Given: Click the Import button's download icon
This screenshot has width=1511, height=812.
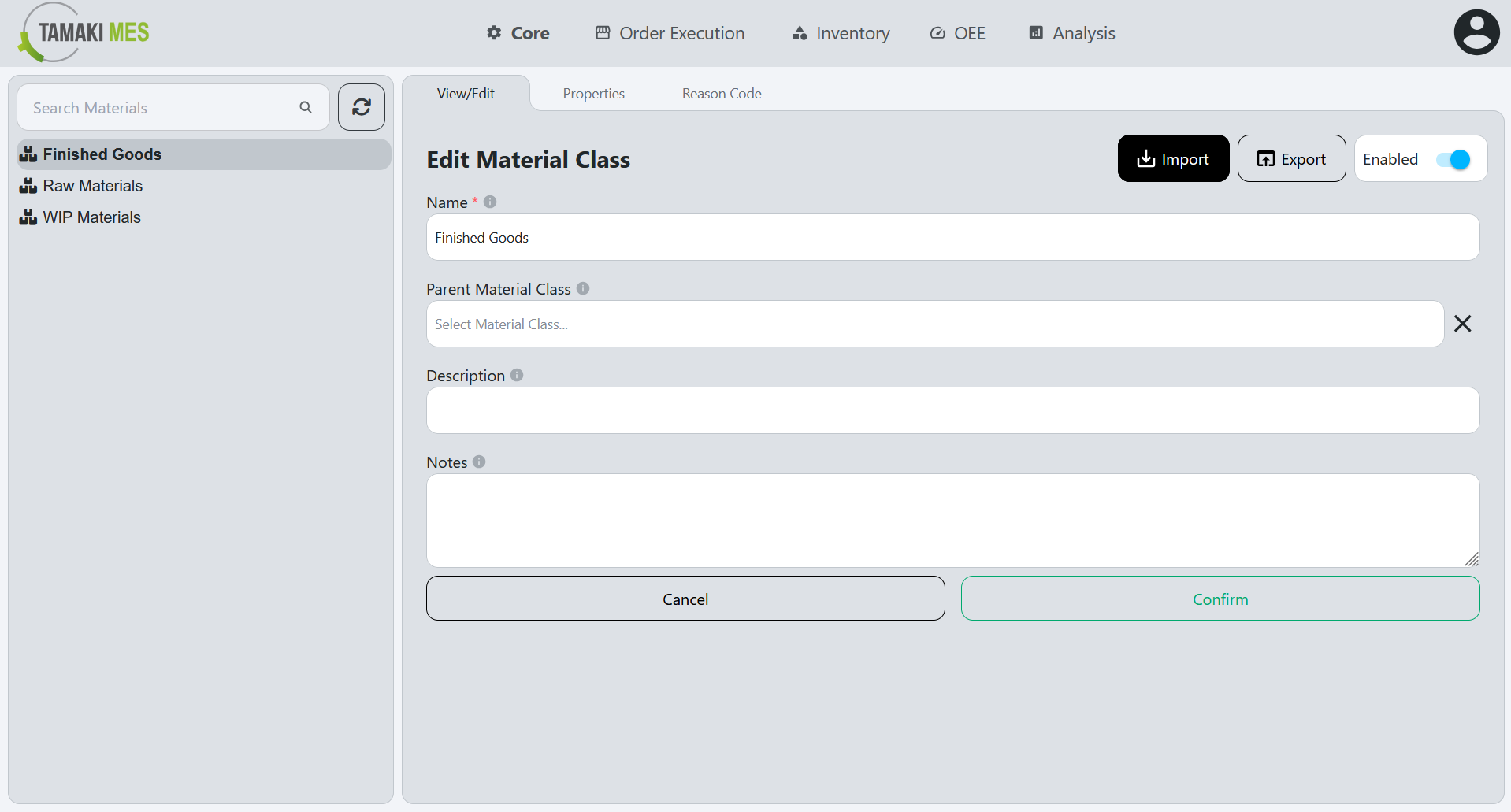Looking at the screenshot, I should point(1145,158).
